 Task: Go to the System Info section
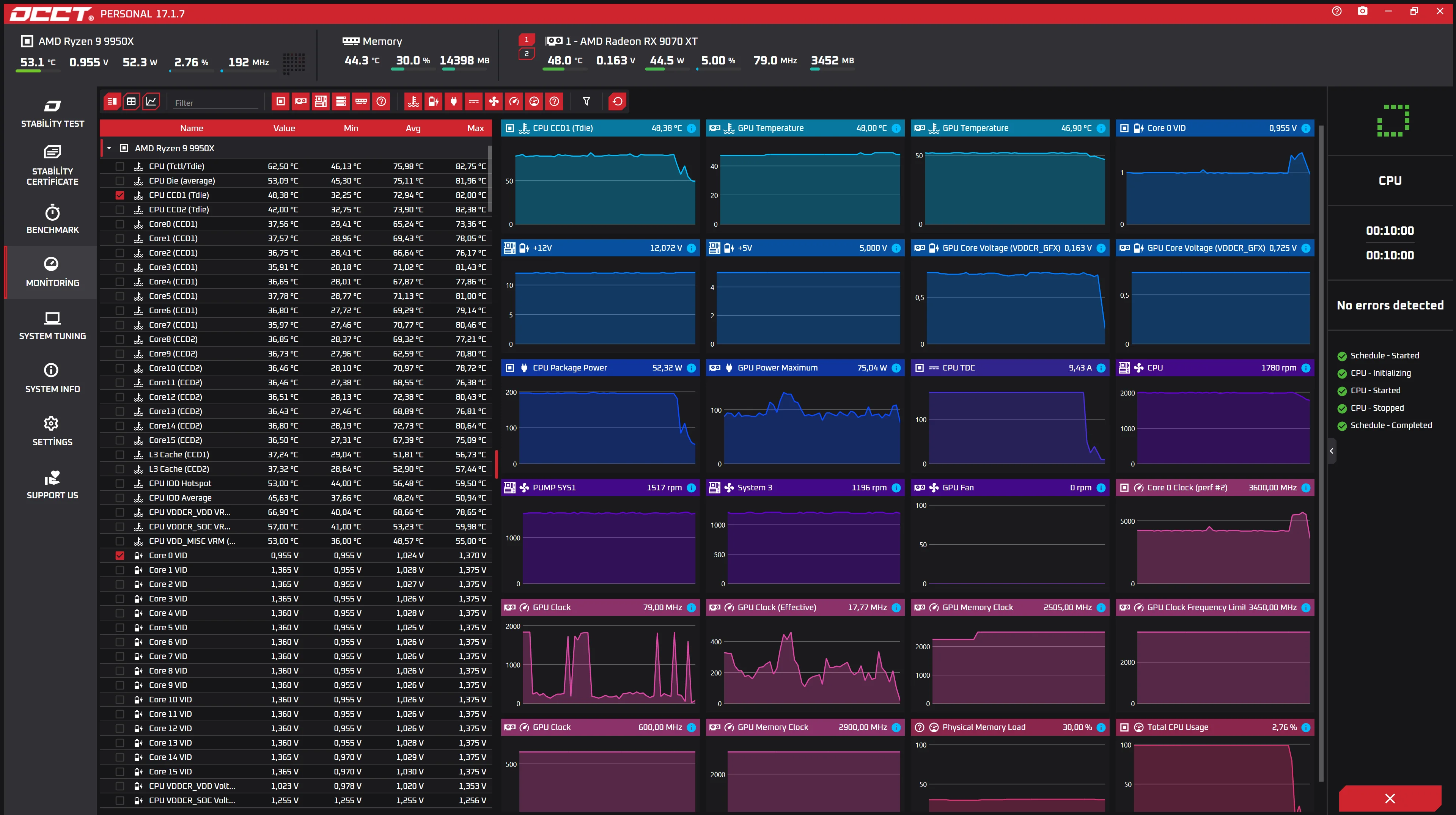(x=53, y=378)
